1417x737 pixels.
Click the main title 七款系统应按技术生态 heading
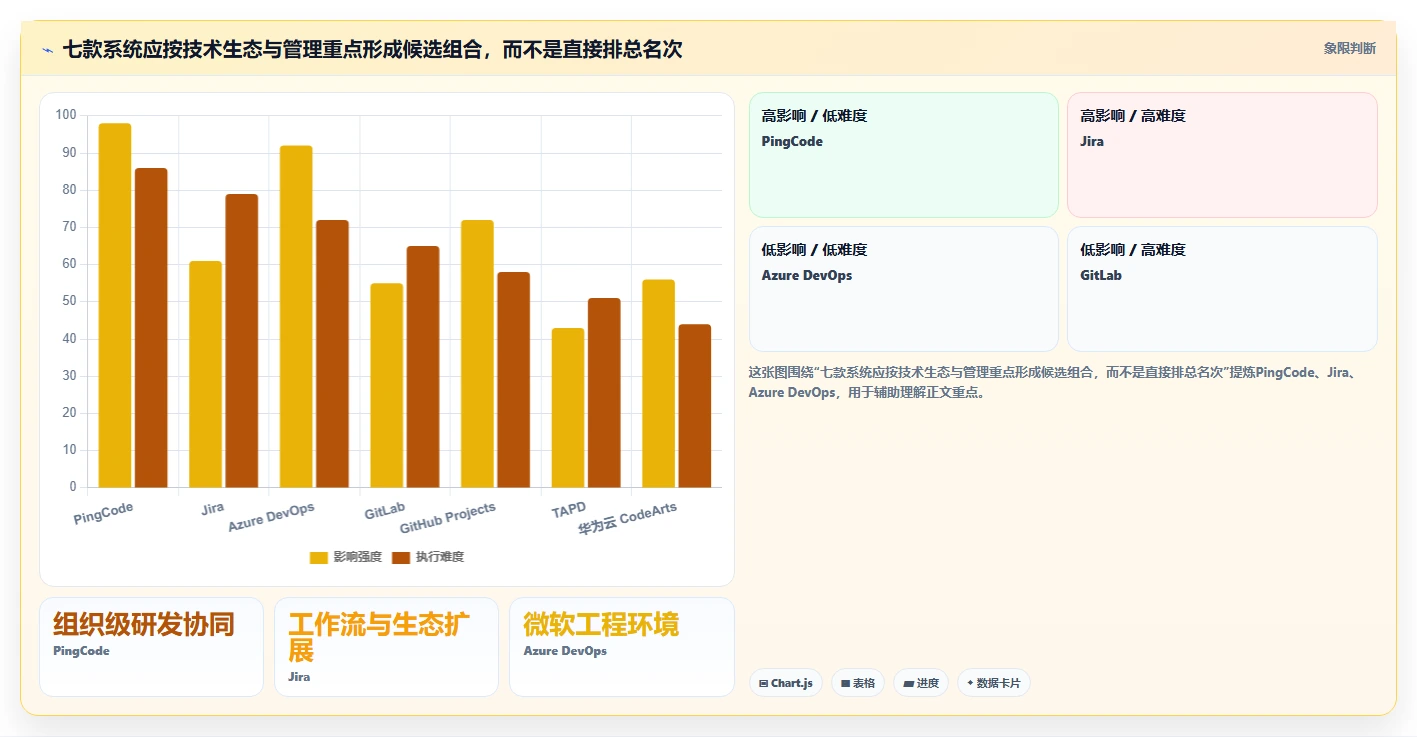372,49
